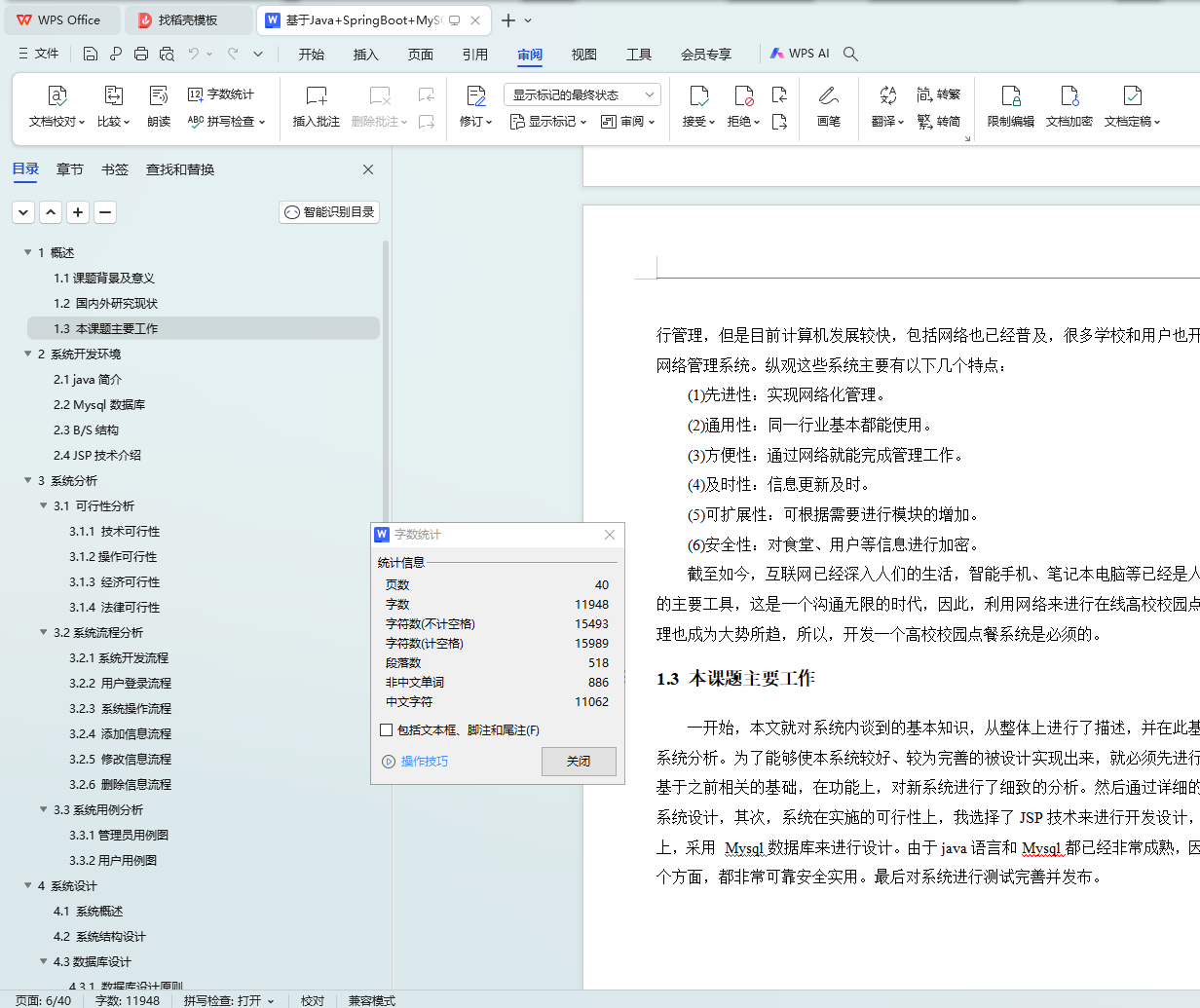
Task: Open the search magnifier beside WPS AI
Action: pos(850,55)
